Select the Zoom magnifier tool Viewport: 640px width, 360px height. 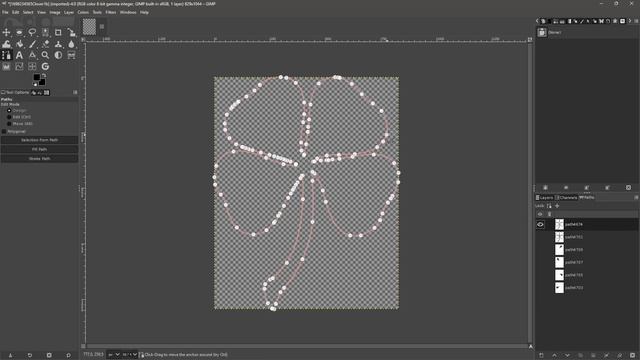pos(45,55)
